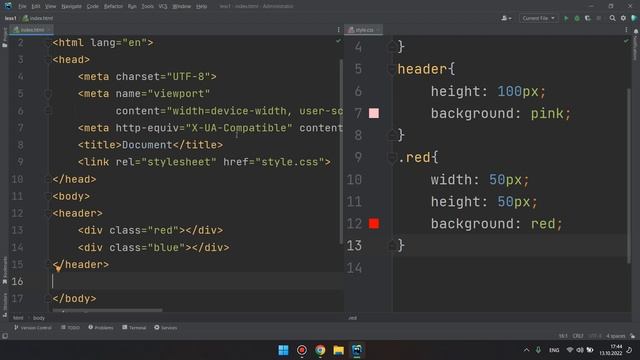Collapse the meta viewport tag at HTML line 5

[48, 94]
